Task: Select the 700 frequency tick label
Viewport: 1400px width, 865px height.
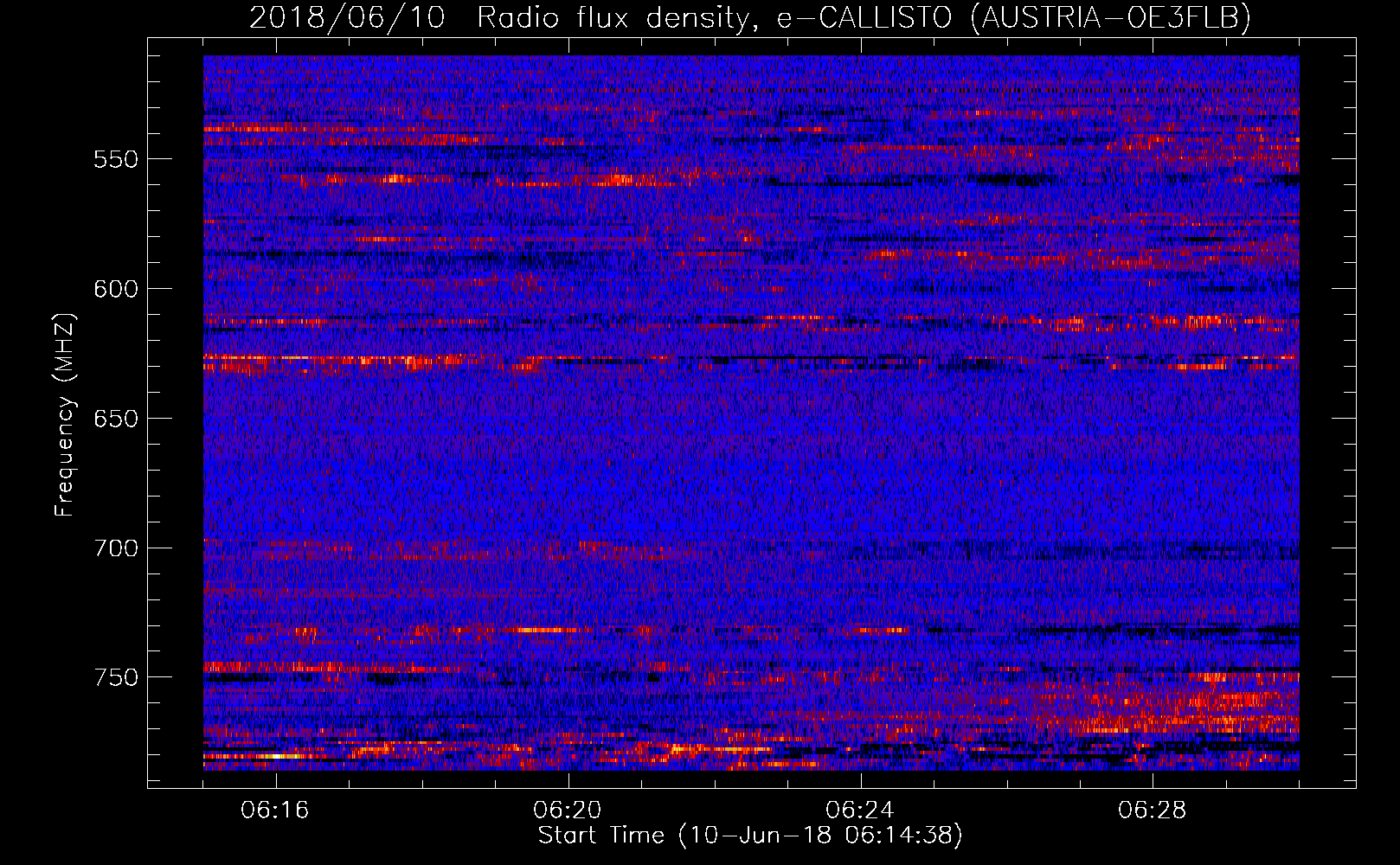Action: point(116,549)
